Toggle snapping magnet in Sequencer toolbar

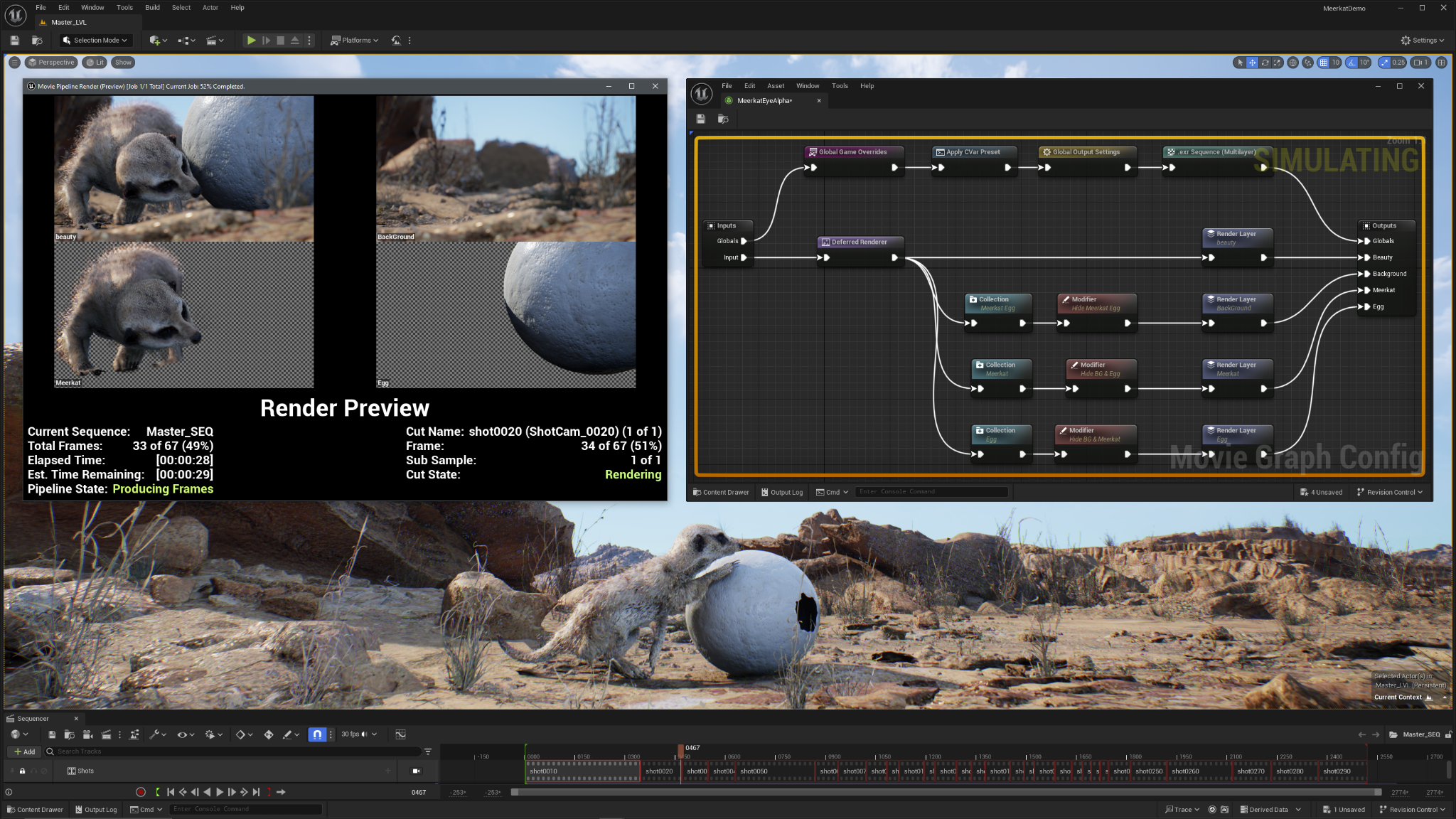point(317,734)
